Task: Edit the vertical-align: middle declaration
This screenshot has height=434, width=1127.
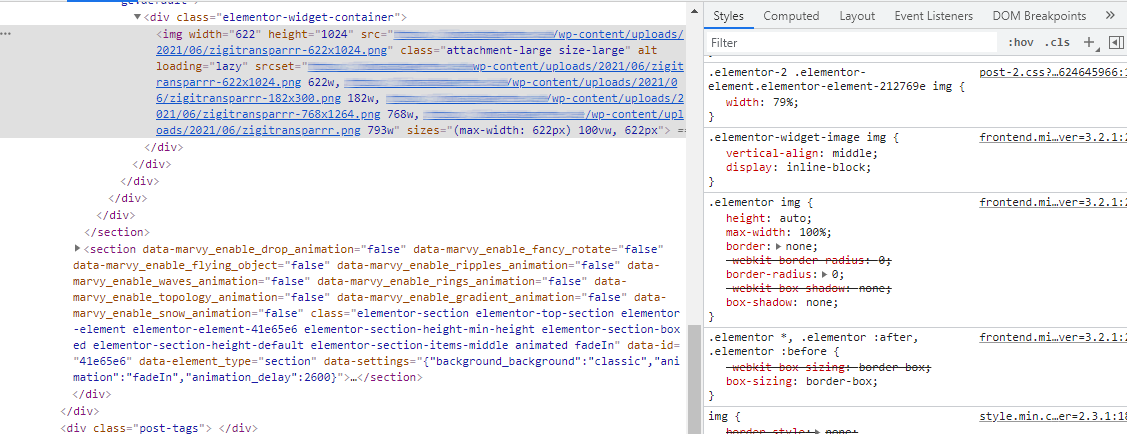Action: tap(802, 152)
